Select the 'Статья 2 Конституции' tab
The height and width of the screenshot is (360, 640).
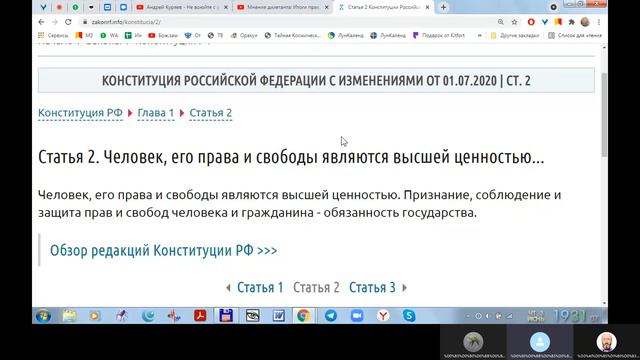(x=383, y=7)
